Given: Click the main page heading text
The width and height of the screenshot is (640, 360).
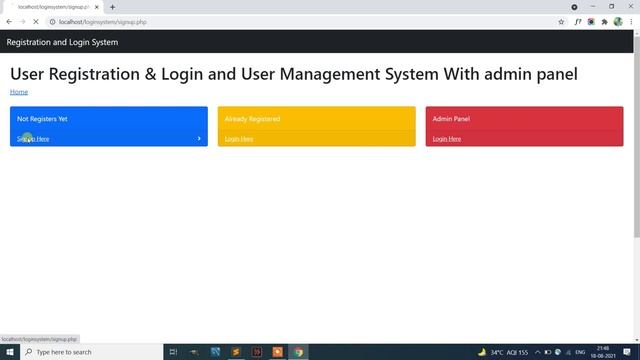Looking at the screenshot, I should tap(293, 74).
